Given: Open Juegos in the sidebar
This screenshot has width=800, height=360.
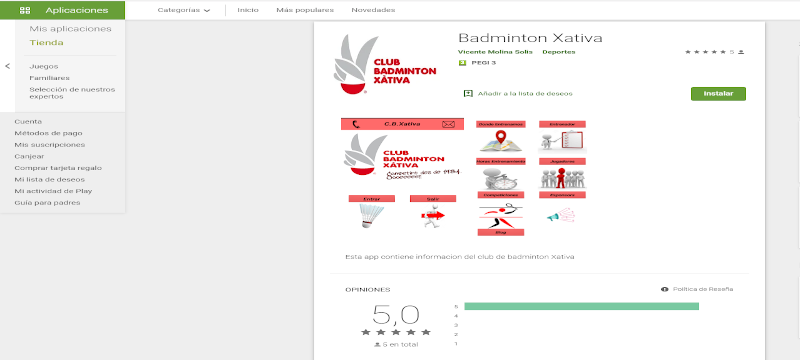Looking at the screenshot, I should tap(44, 66).
